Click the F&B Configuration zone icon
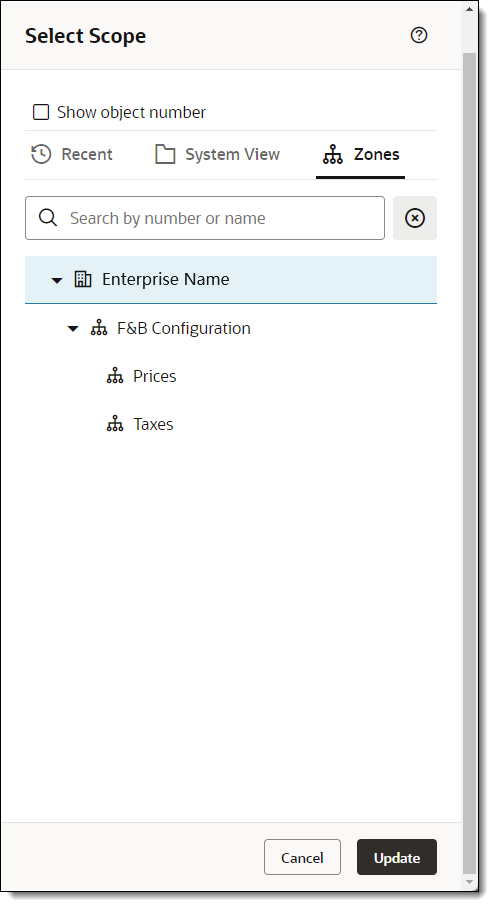This screenshot has height=907, width=494. tap(99, 328)
